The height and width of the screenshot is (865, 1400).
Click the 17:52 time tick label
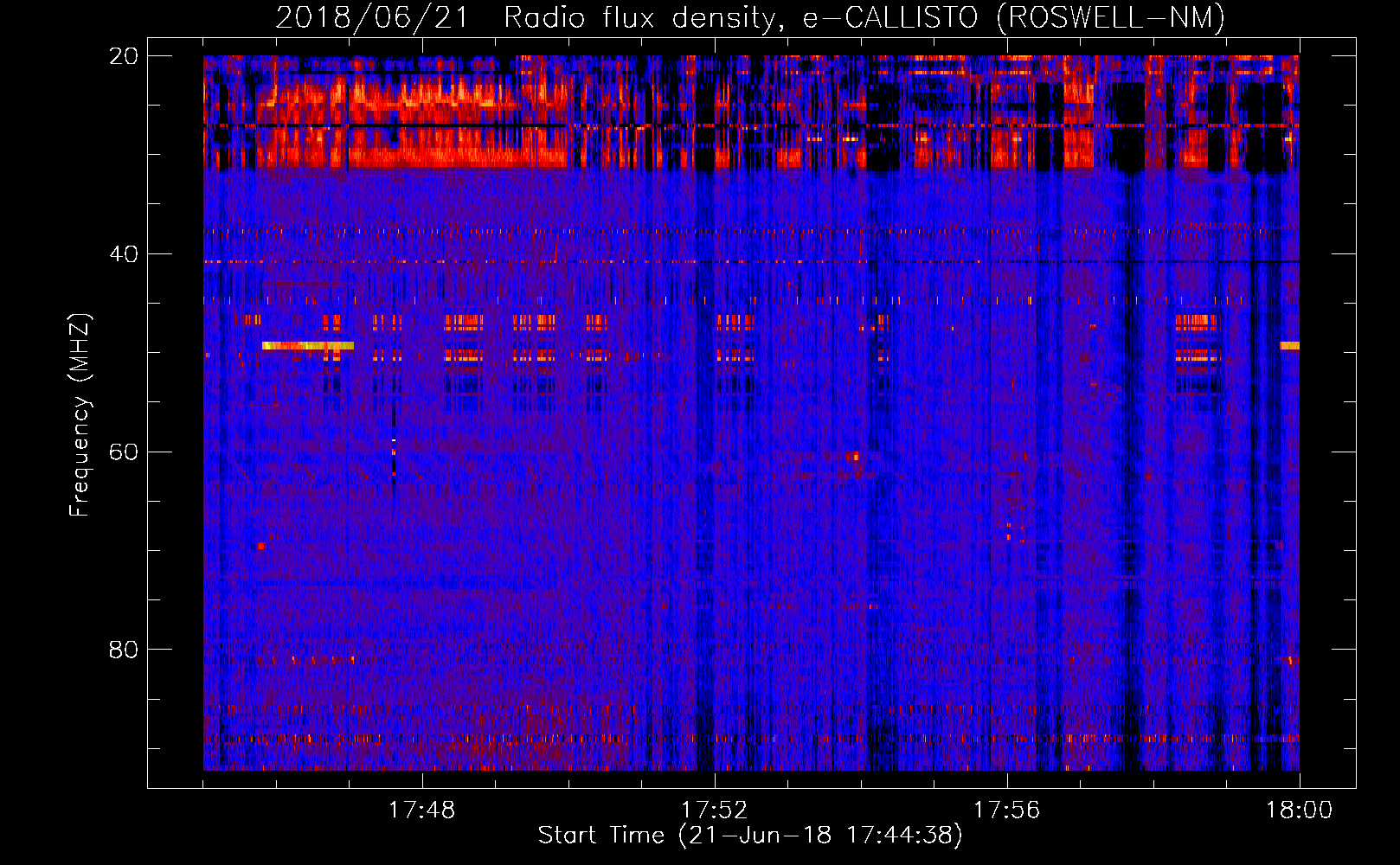pyautogui.click(x=714, y=811)
